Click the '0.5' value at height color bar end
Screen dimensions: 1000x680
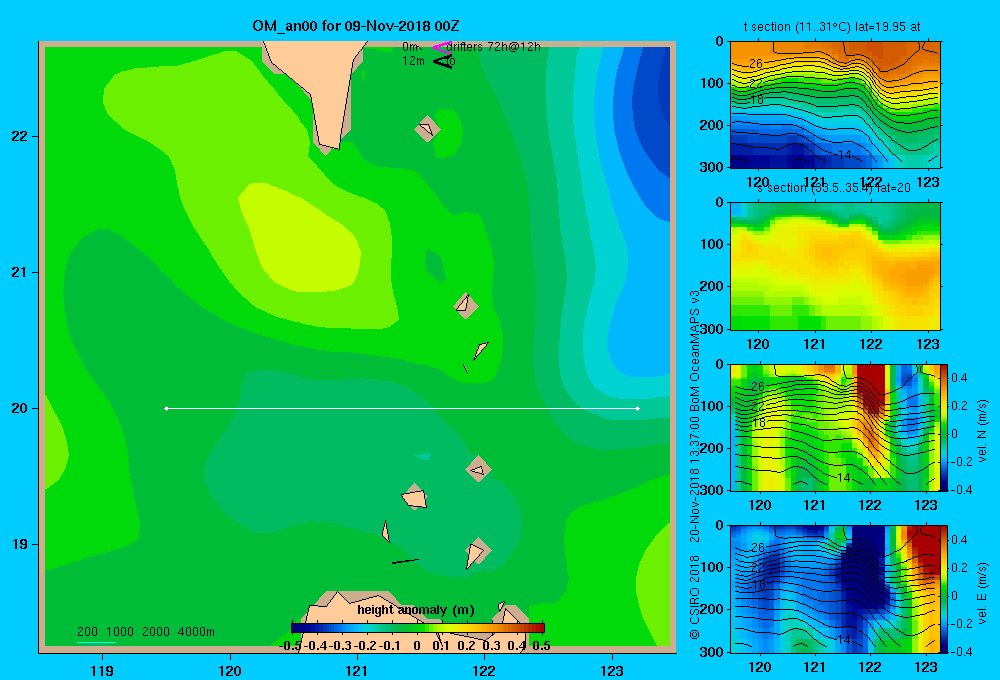[x=541, y=646]
